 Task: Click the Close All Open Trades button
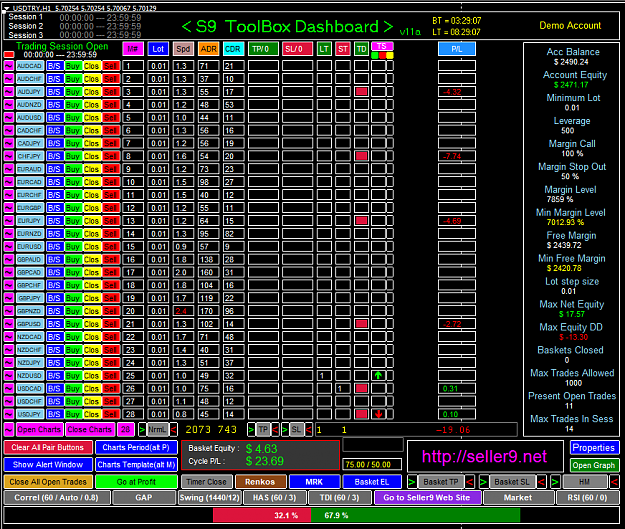[x=48, y=482]
